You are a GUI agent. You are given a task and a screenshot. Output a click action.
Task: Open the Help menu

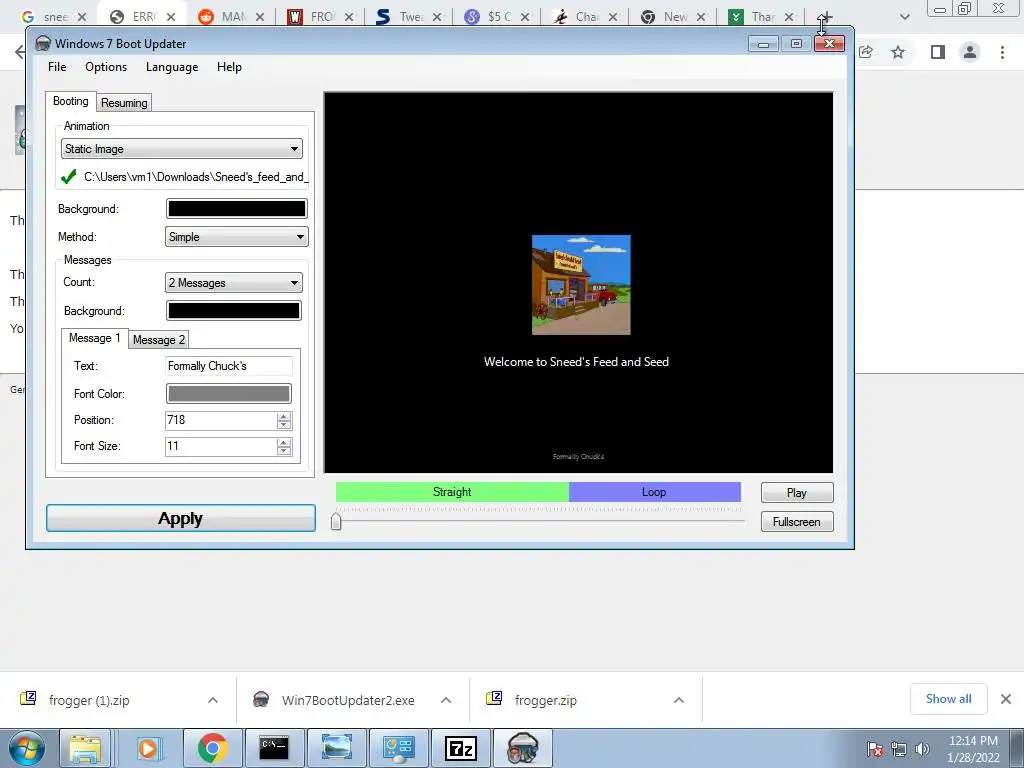pos(229,67)
